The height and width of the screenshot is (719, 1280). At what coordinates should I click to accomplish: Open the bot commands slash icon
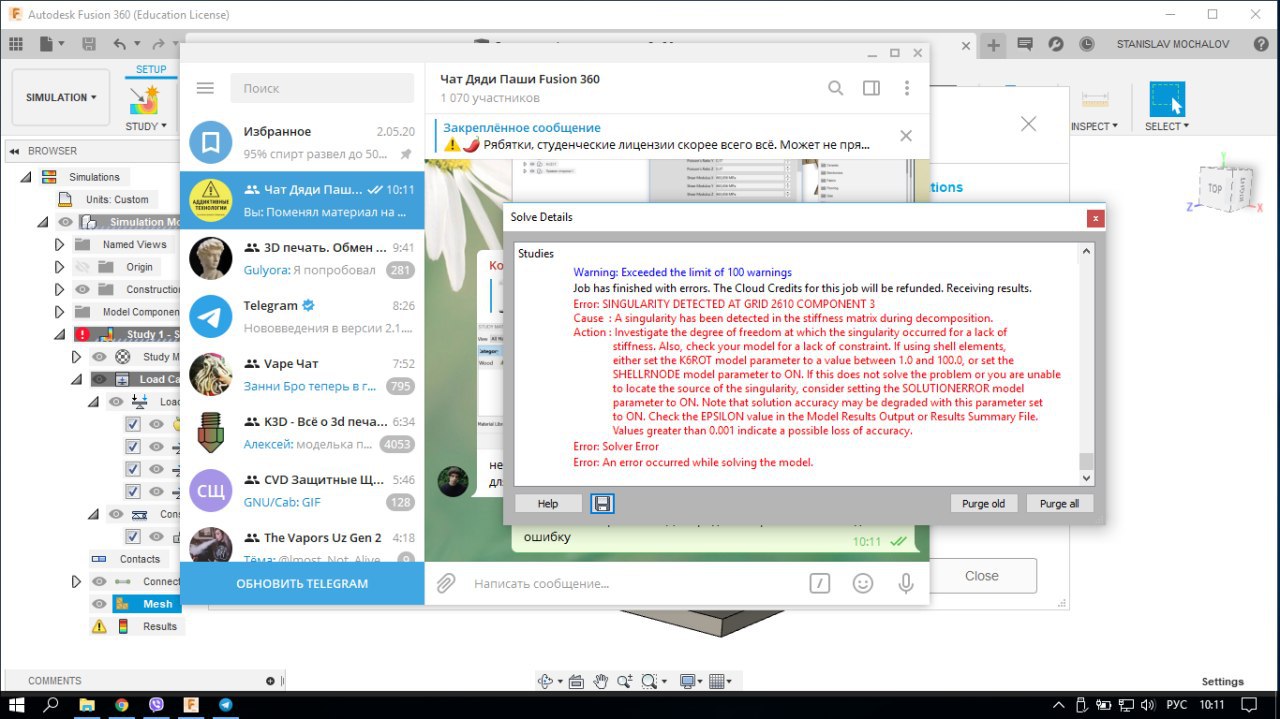pyautogui.click(x=820, y=583)
